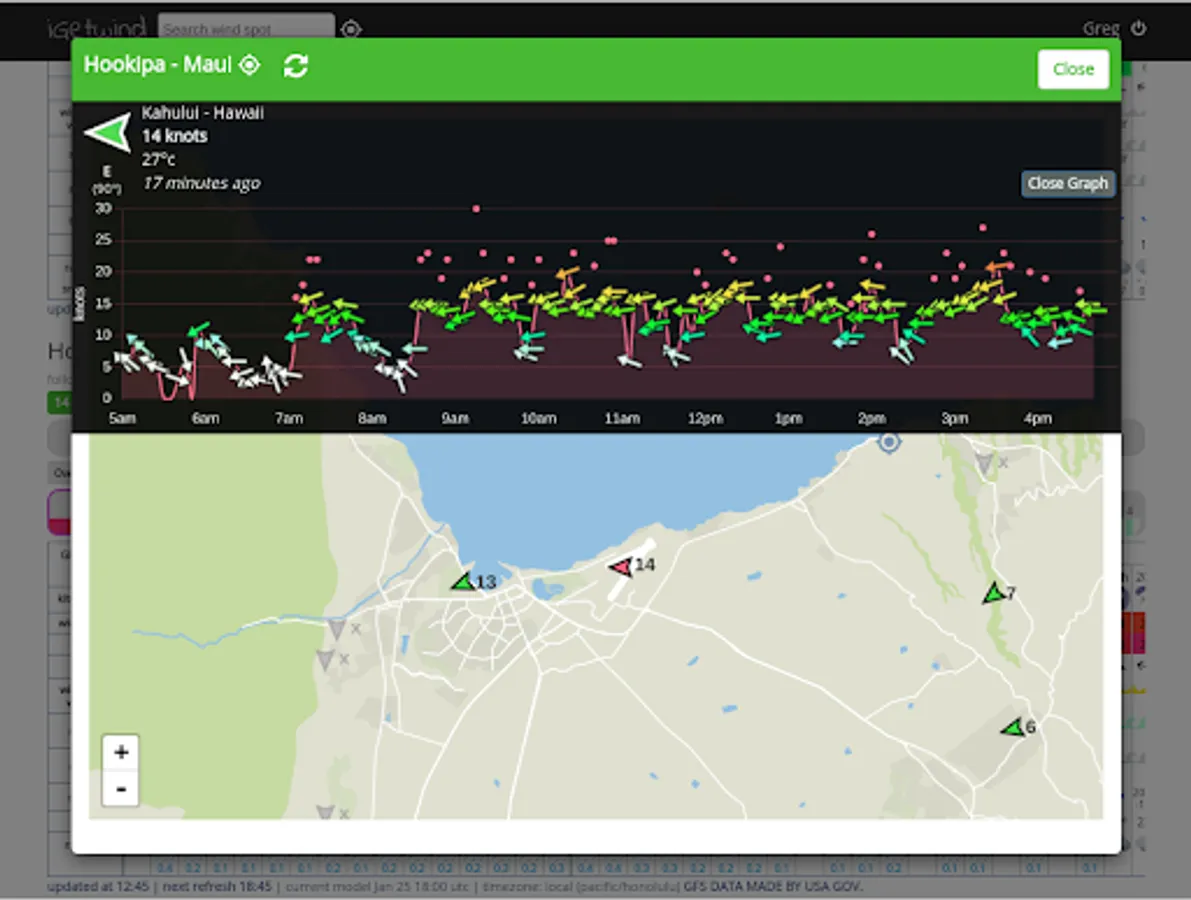Select the green 6 knot station marker

point(1013,728)
